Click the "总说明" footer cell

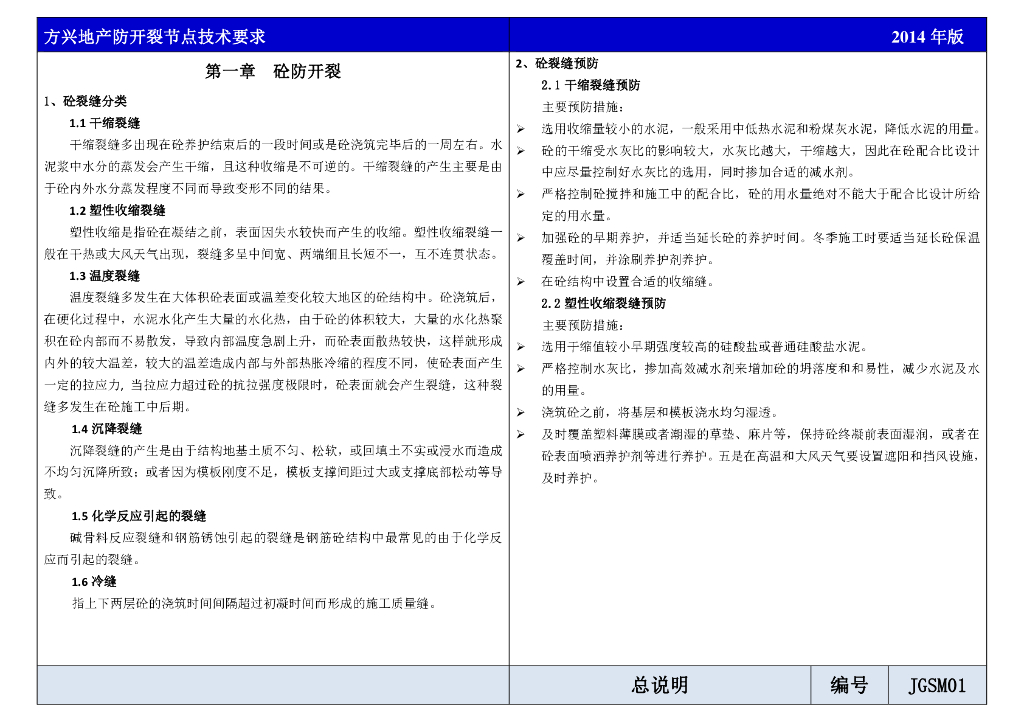(x=659, y=685)
